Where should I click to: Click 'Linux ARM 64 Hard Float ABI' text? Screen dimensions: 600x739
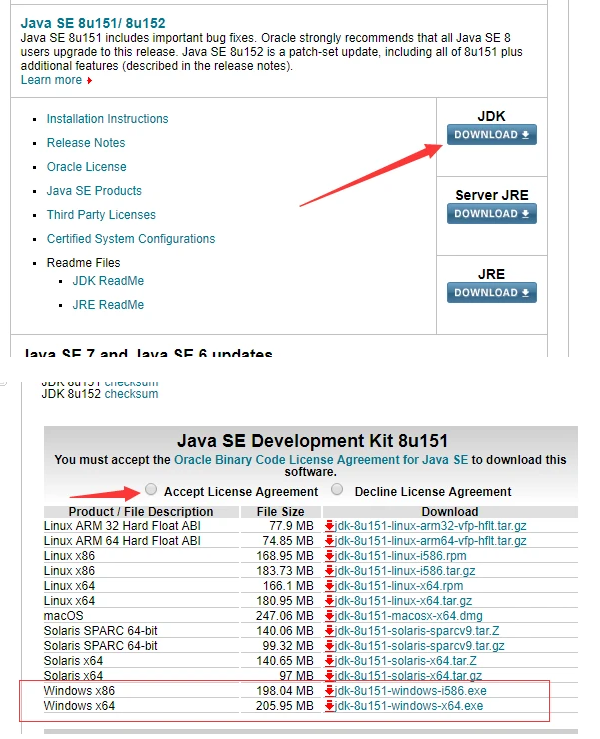122,541
